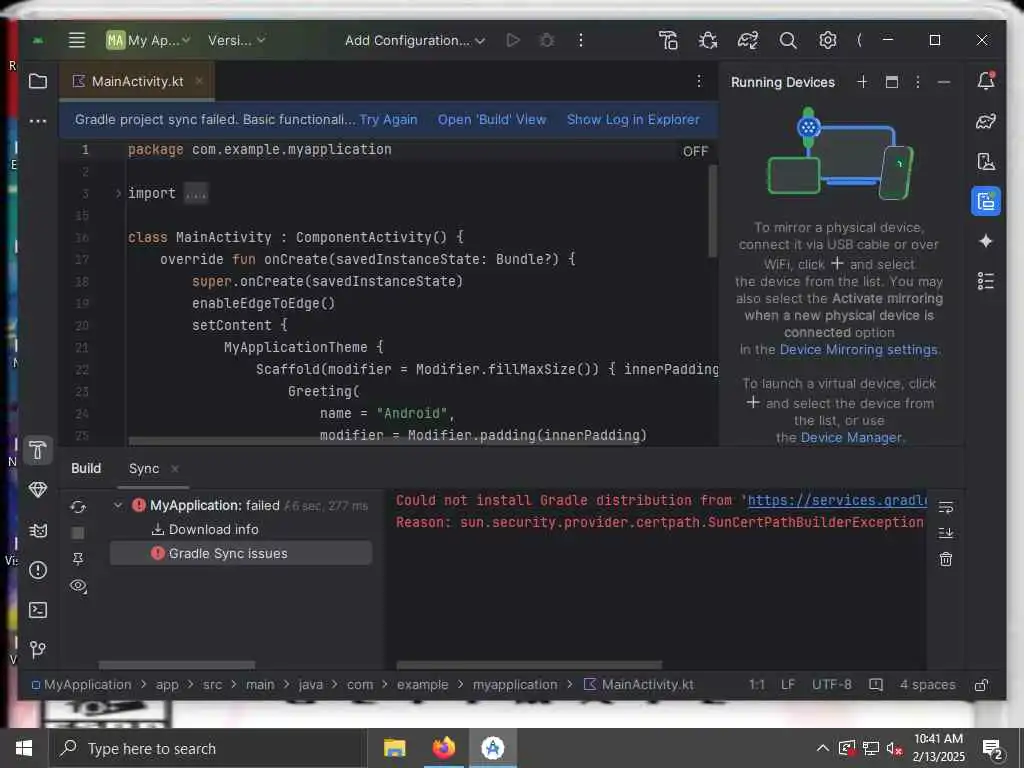This screenshot has height=768, width=1024.
Task: Open Device Explorer sidebar icon
Action: pyautogui.click(x=986, y=162)
